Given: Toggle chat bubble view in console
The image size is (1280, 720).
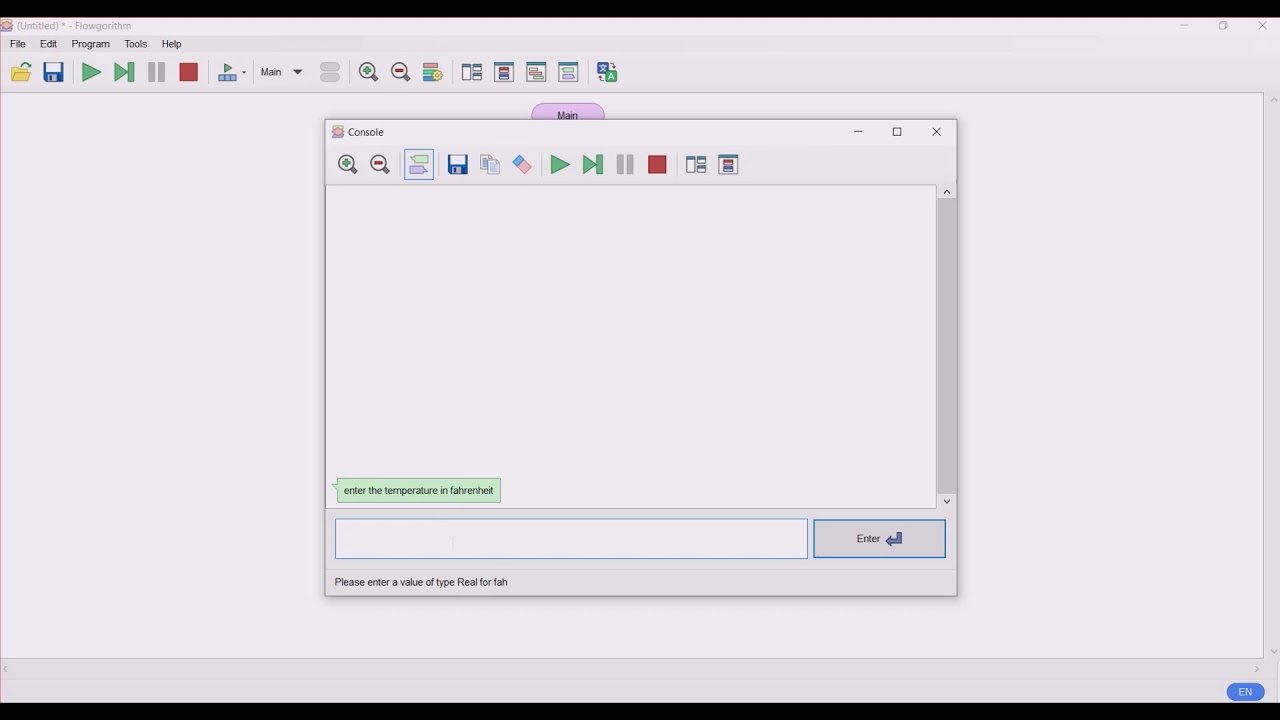Looking at the screenshot, I should point(419,165).
